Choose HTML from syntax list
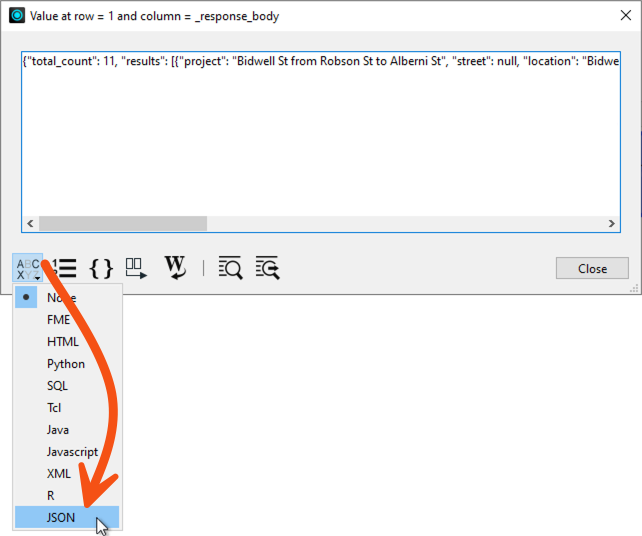This screenshot has height=536, width=642. click(62, 342)
